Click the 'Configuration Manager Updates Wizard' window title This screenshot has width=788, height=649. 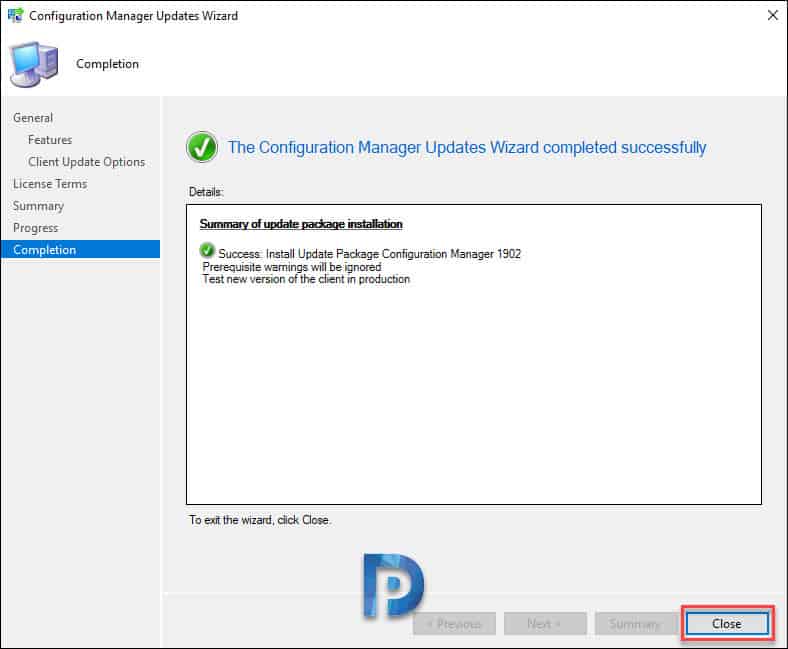[x=133, y=16]
